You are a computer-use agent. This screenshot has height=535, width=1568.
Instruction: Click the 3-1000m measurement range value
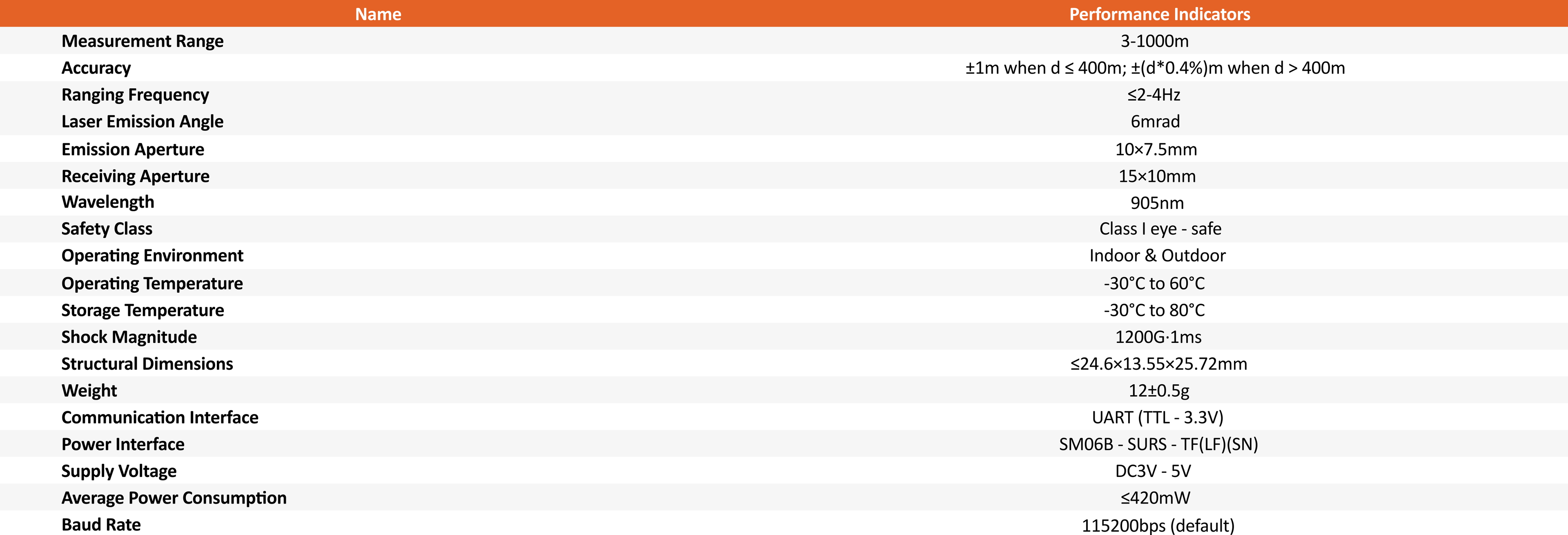point(1154,41)
